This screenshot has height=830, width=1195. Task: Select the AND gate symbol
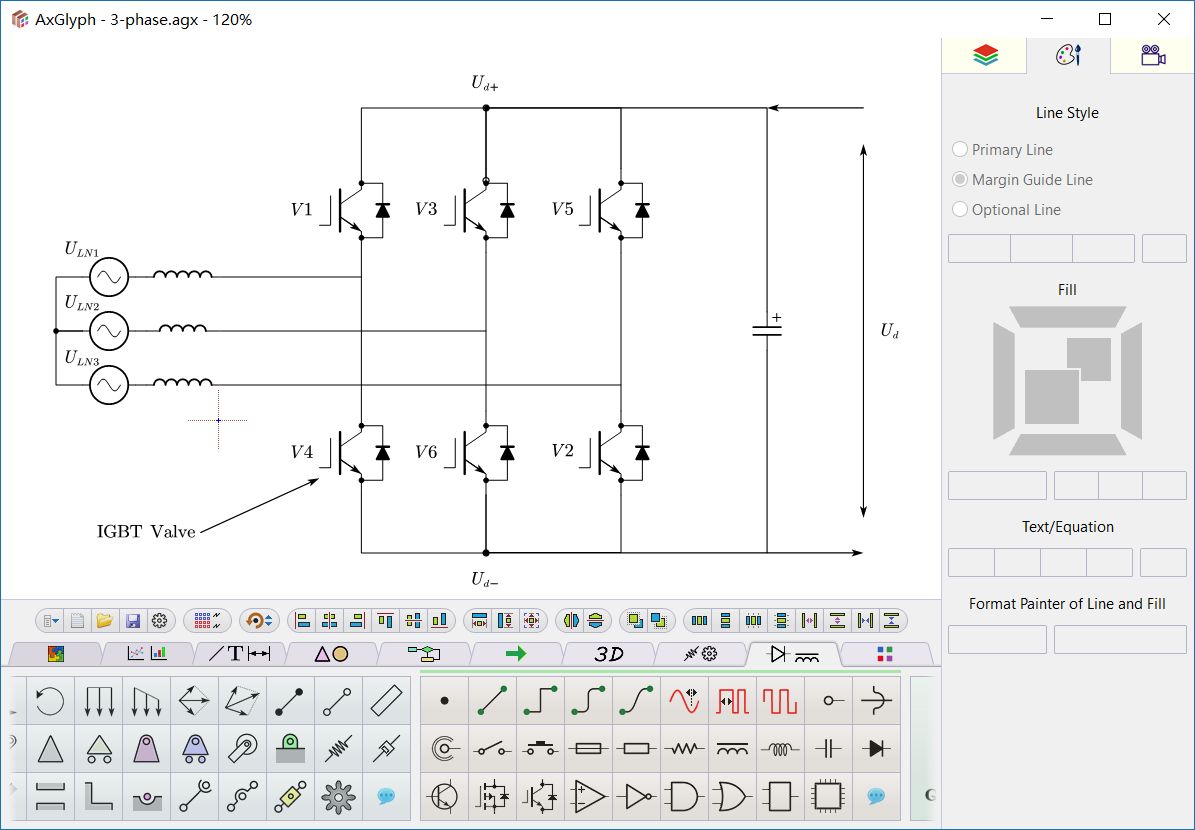[x=685, y=796]
